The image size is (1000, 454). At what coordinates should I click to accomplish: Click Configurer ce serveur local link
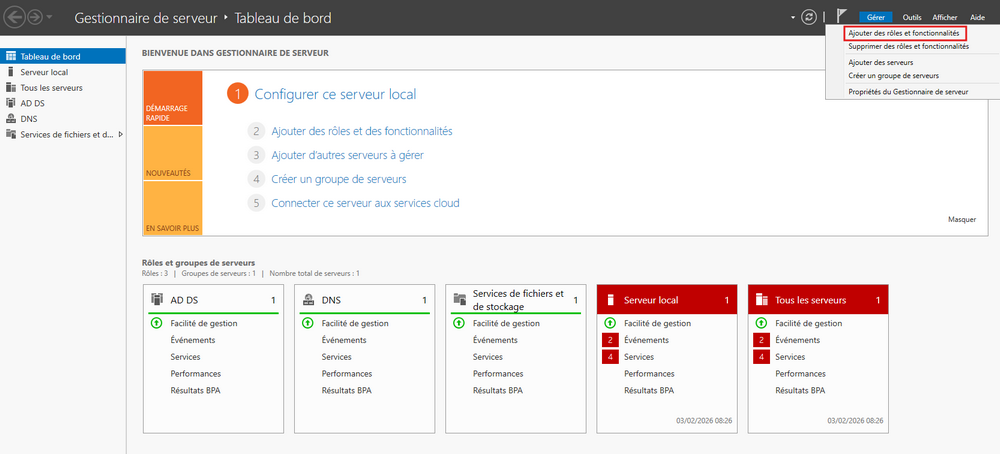point(335,94)
